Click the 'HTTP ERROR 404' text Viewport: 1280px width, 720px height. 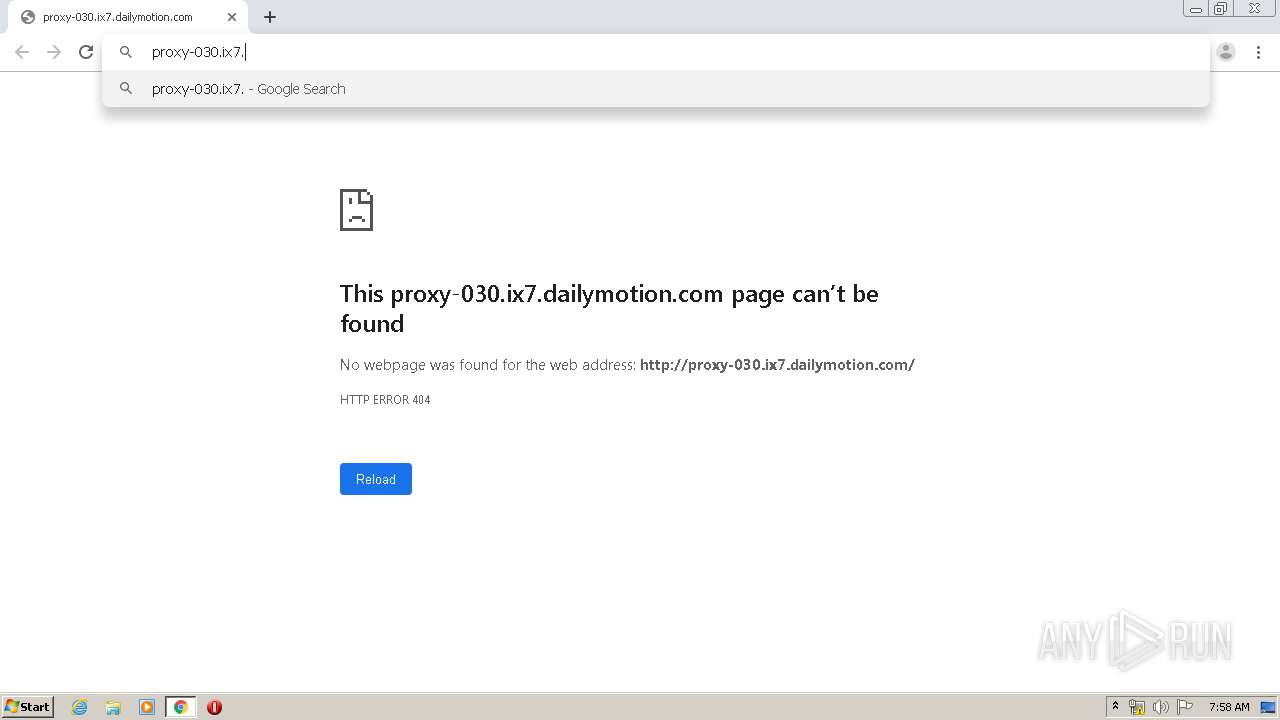(x=385, y=400)
